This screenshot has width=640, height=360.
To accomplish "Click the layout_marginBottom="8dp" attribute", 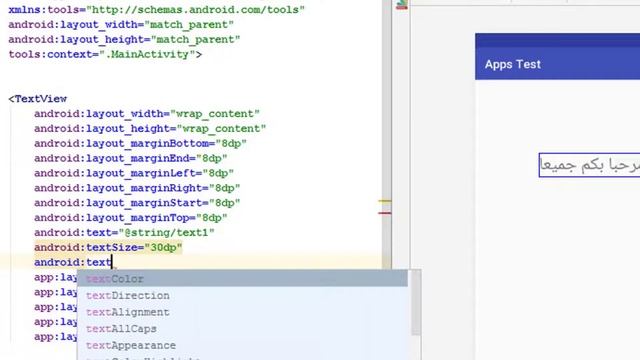I will tap(140, 144).
